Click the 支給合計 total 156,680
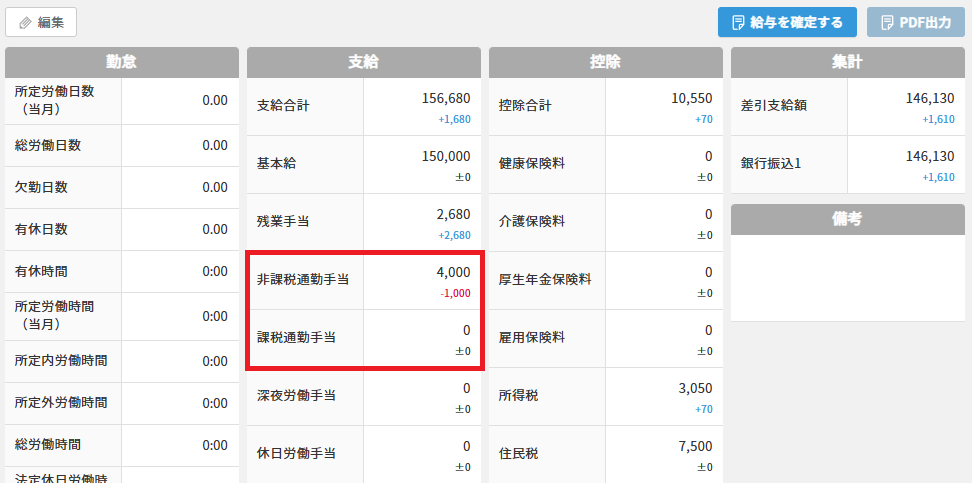The width and height of the screenshot is (972, 483). point(446,98)
